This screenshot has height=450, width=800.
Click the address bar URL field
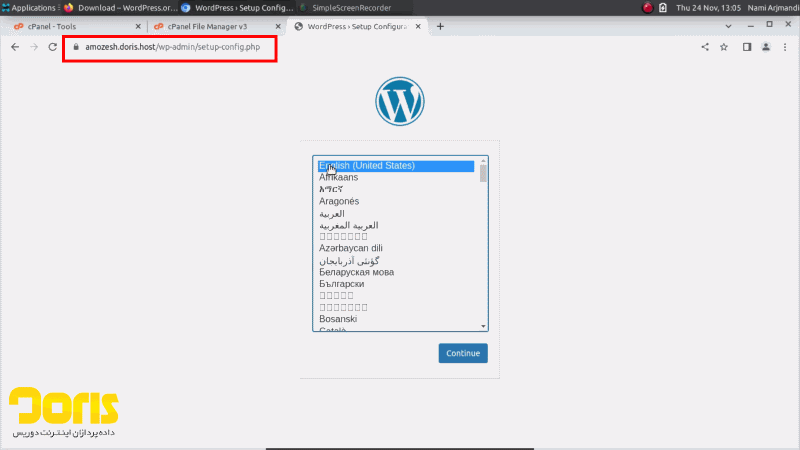(172, 47)
